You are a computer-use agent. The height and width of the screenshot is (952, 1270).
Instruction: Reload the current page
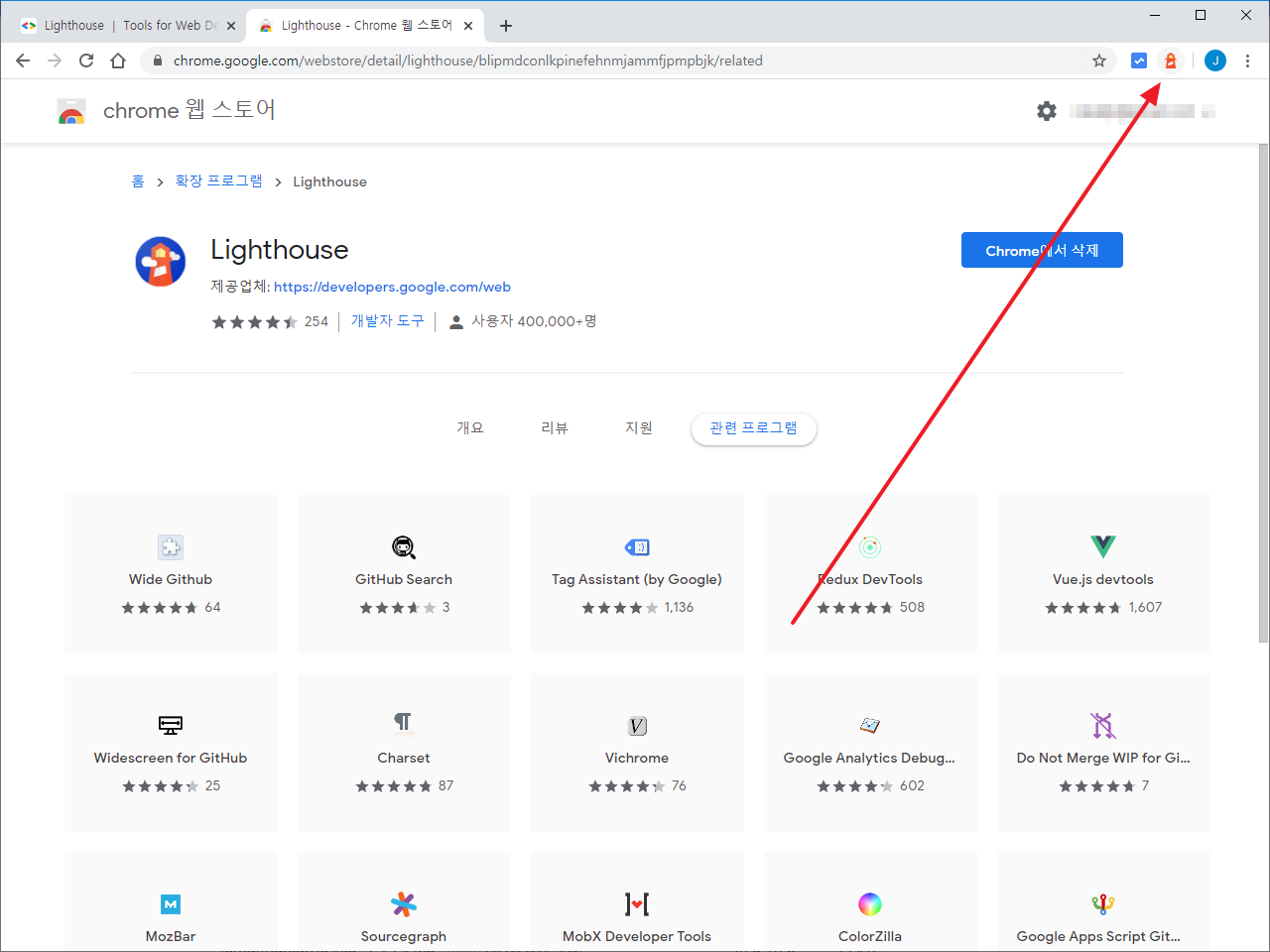tap(86, 60)
